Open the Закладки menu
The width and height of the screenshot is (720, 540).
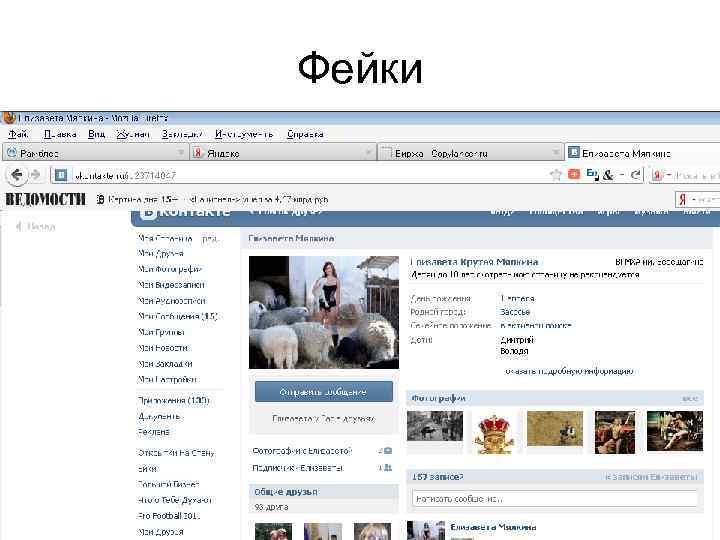tap(182, 134)
